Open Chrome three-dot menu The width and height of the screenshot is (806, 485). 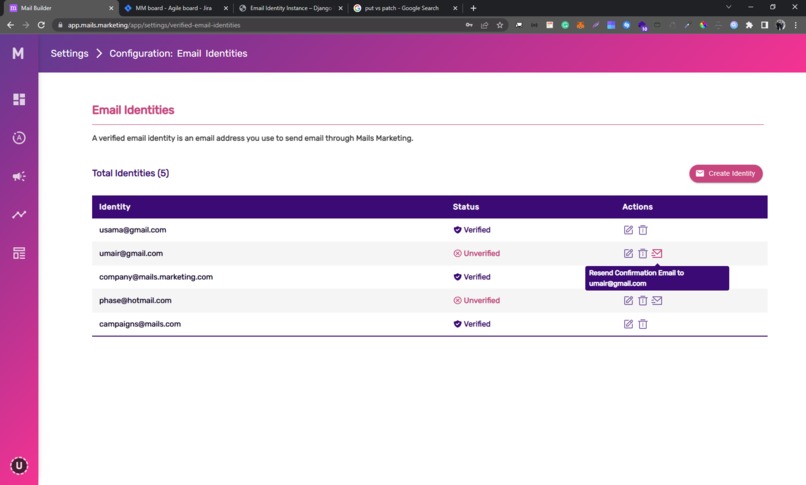(x=796, y=25)
